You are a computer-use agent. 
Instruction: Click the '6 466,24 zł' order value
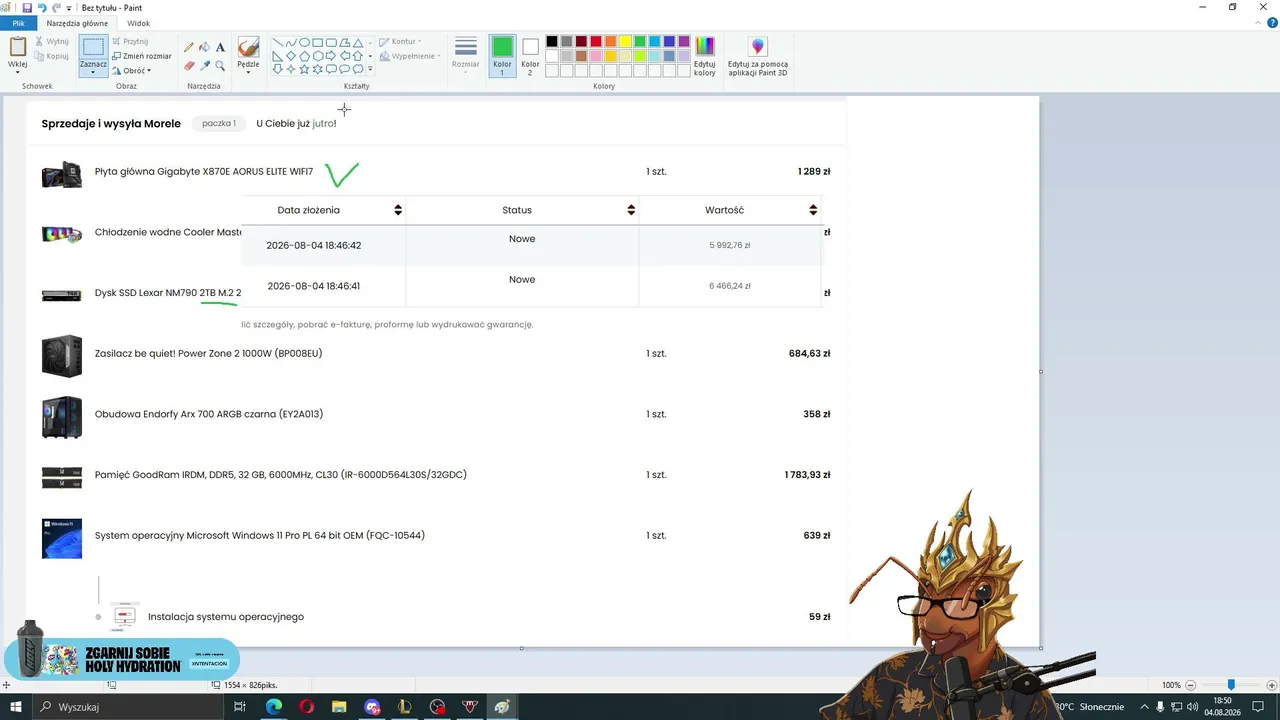[730, 286]
